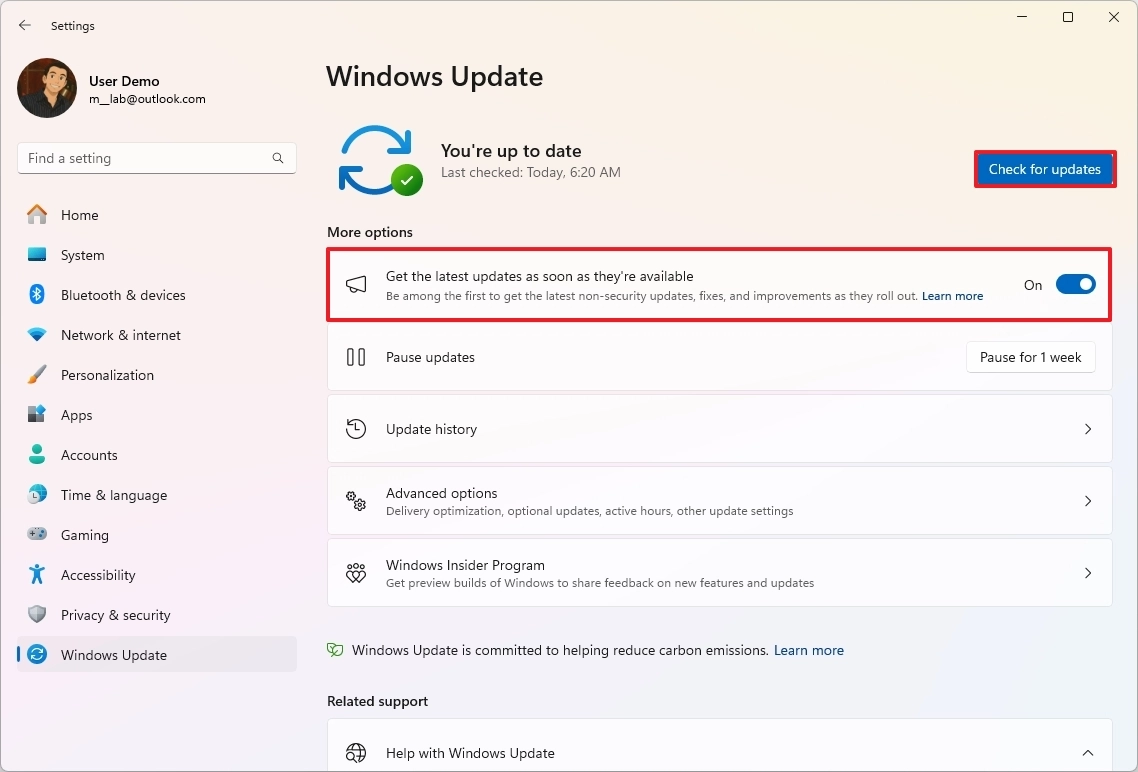1138x772 pixels.
Task: Go to System settings label
Action: click(83, 255)
